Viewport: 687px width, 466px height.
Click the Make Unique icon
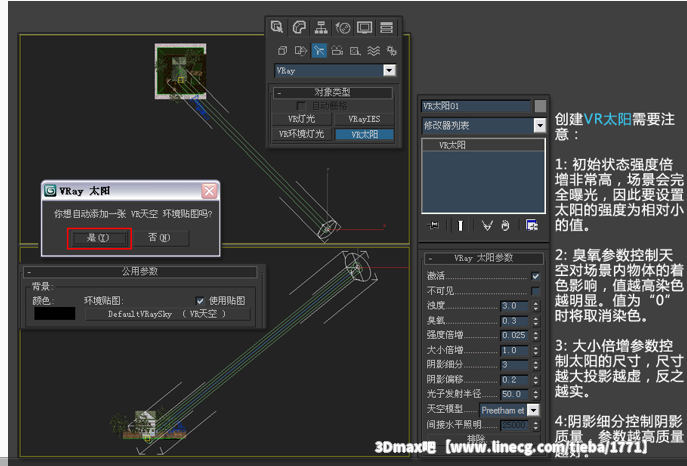click(x=487, y=225)
